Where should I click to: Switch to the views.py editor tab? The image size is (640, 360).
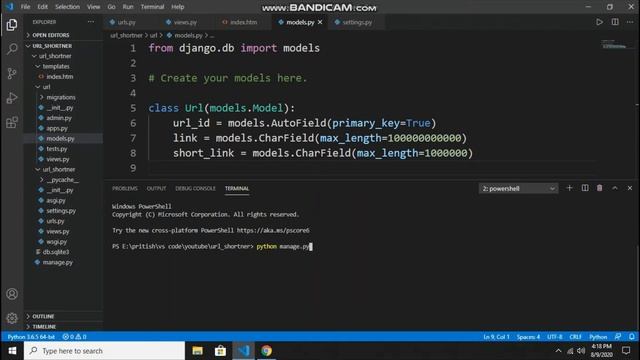(x=185, y=22)
